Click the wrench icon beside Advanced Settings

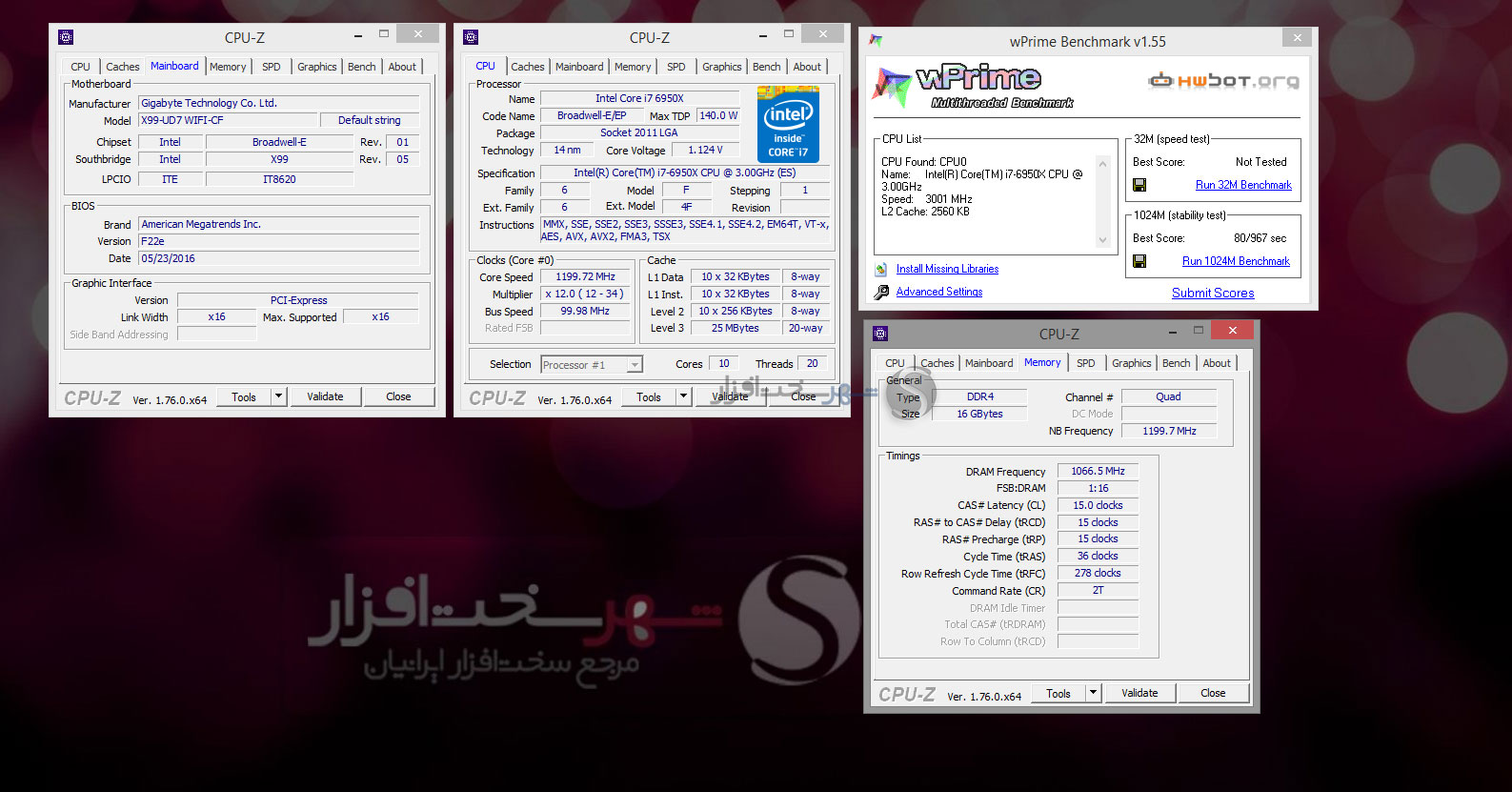pyautogui.click(x=882, y=293)
